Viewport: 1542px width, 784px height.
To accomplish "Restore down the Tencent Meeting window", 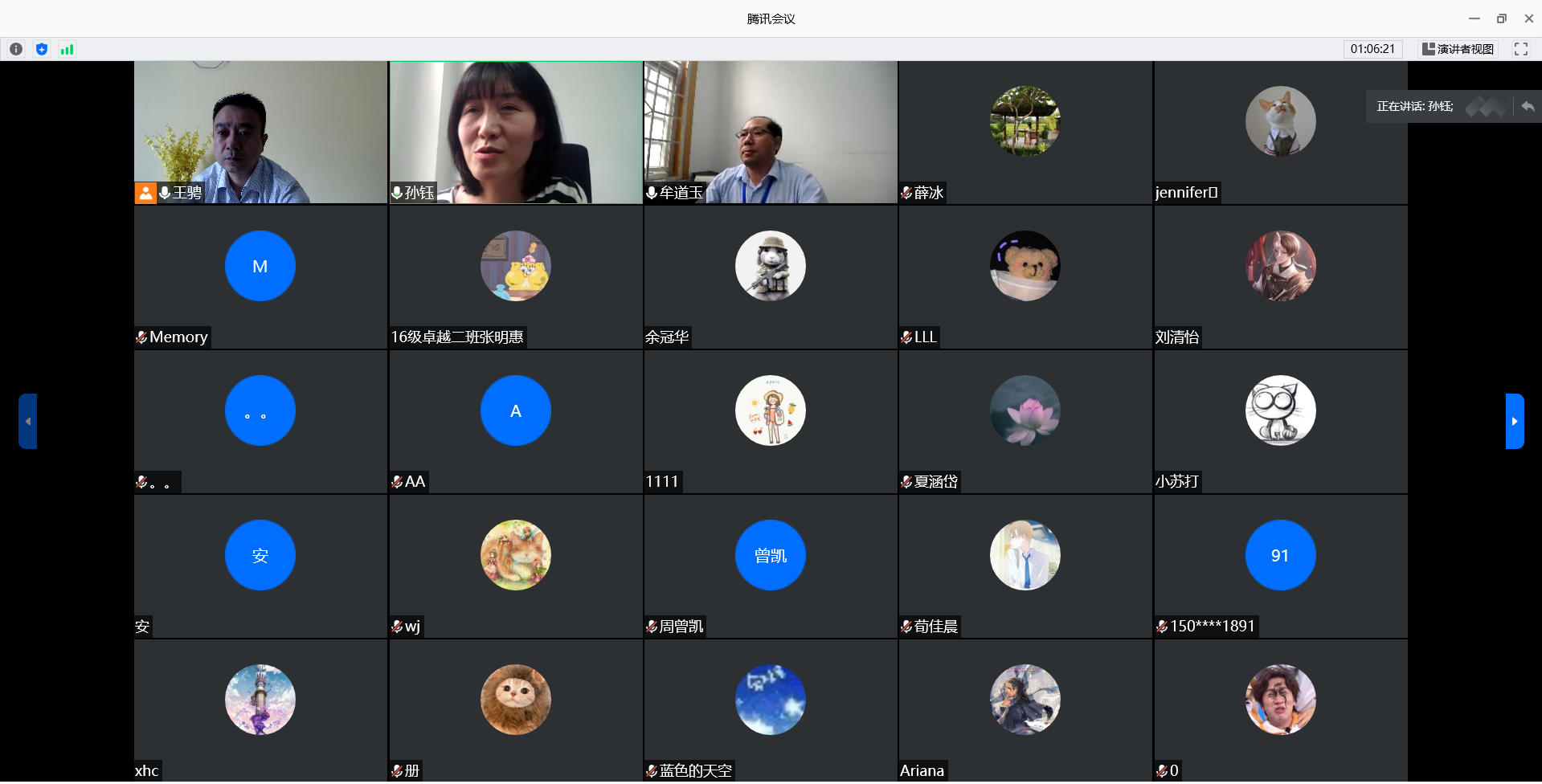I will pyautogui.click(x=1501, y=18).
